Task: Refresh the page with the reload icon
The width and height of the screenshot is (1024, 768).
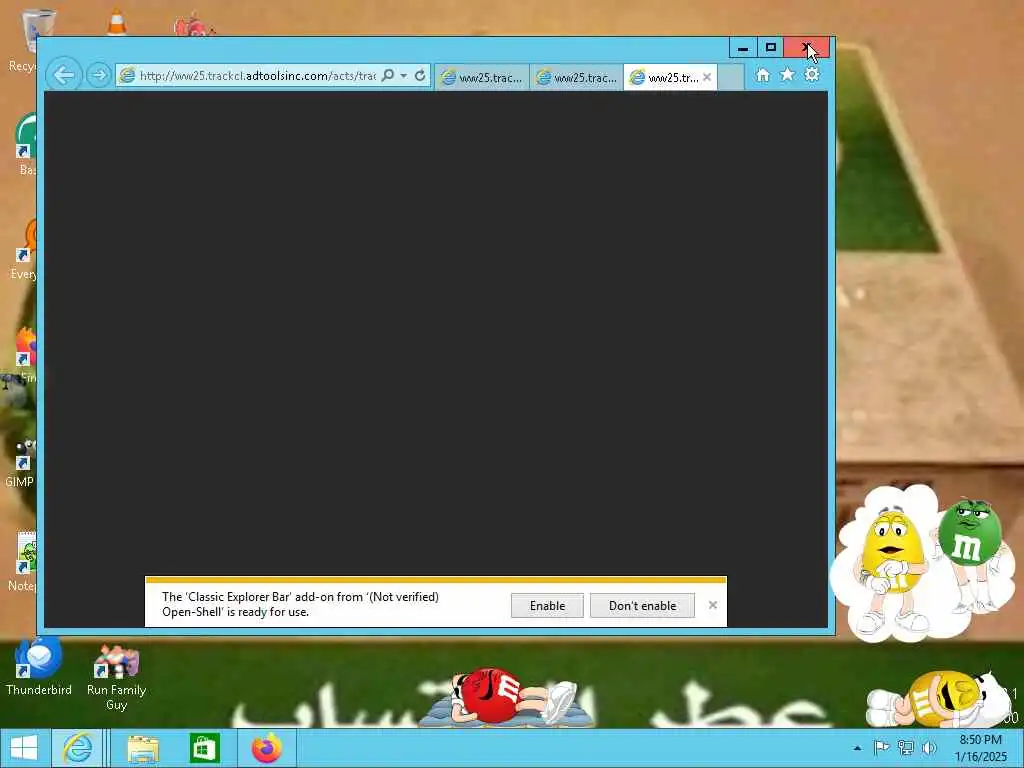Action: 420,75
